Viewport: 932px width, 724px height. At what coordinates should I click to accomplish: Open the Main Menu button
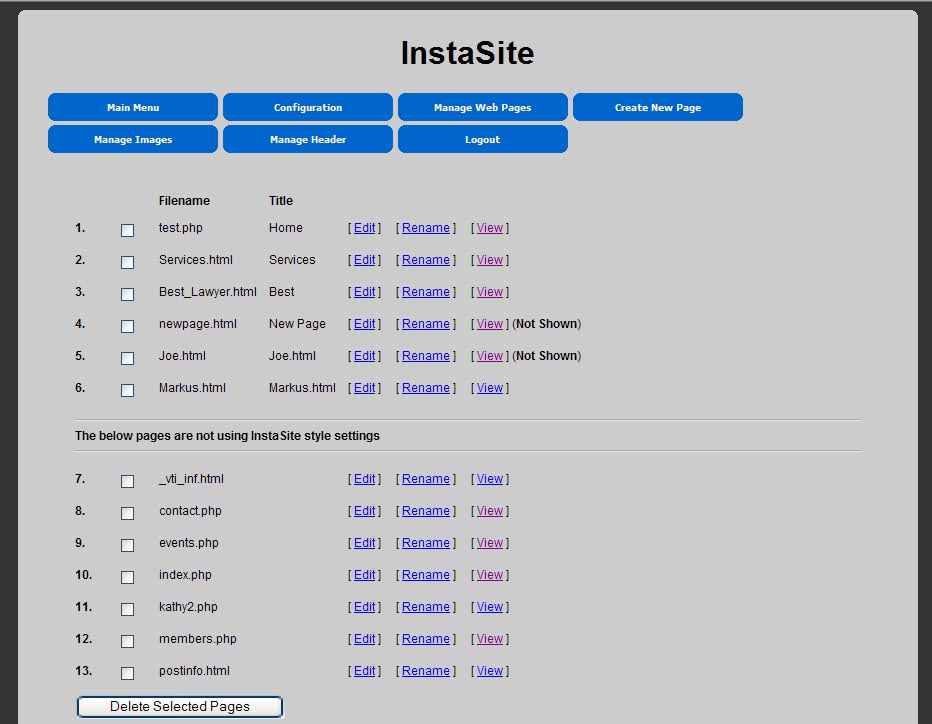pos(133,107)
